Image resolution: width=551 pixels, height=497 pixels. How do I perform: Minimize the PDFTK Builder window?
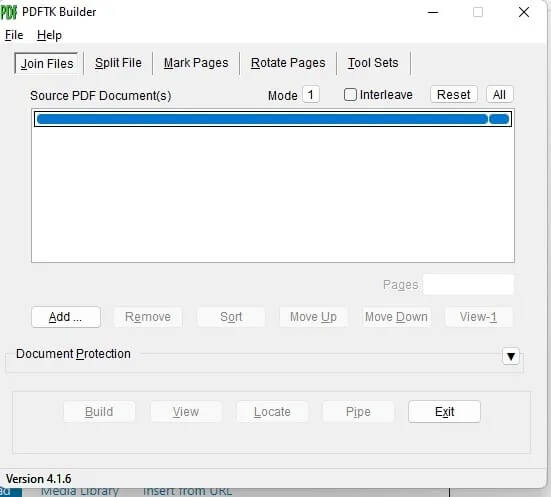coord(433,12)
